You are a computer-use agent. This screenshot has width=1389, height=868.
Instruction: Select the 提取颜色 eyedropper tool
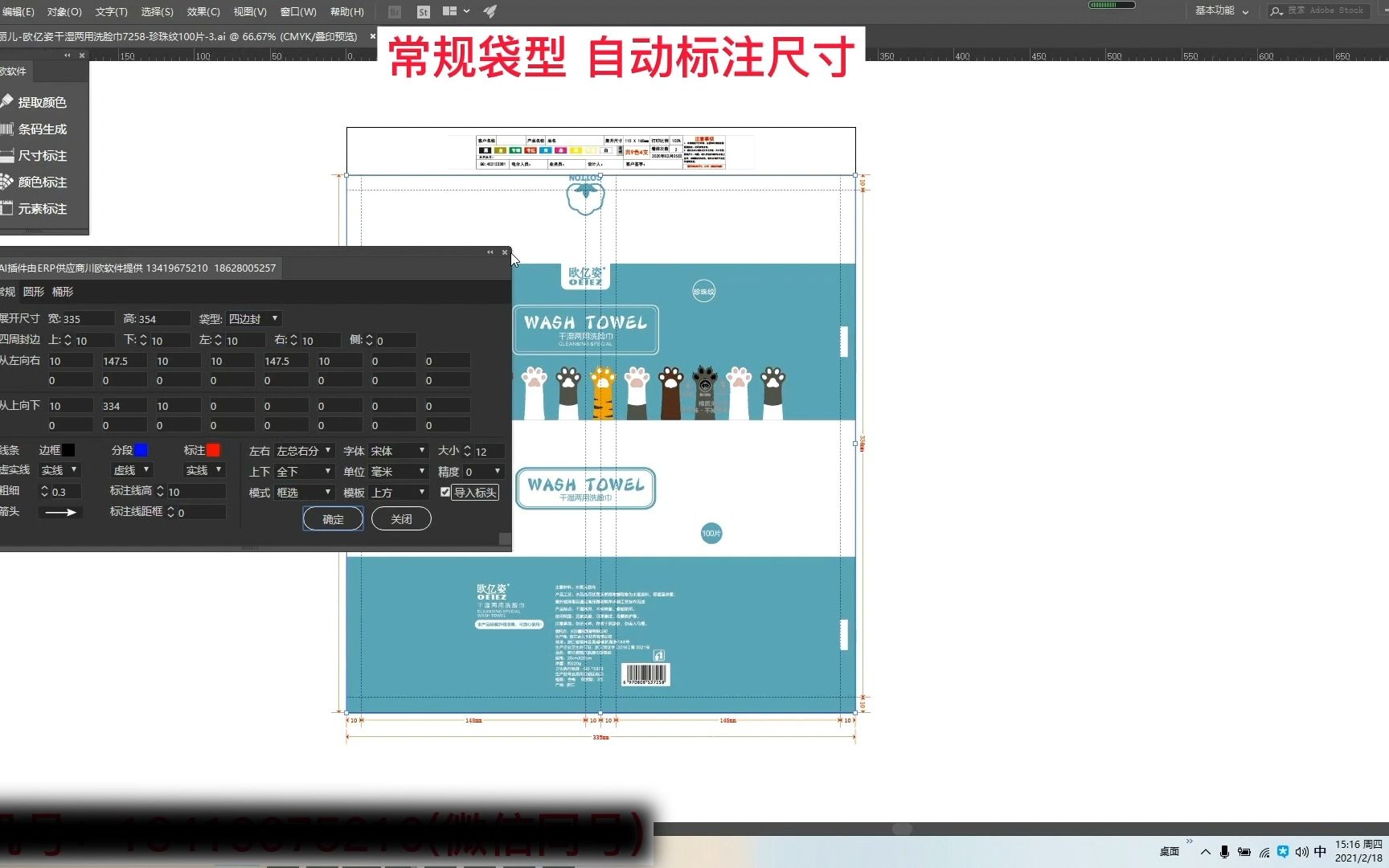pyautogui.click(x=34, y=102)
